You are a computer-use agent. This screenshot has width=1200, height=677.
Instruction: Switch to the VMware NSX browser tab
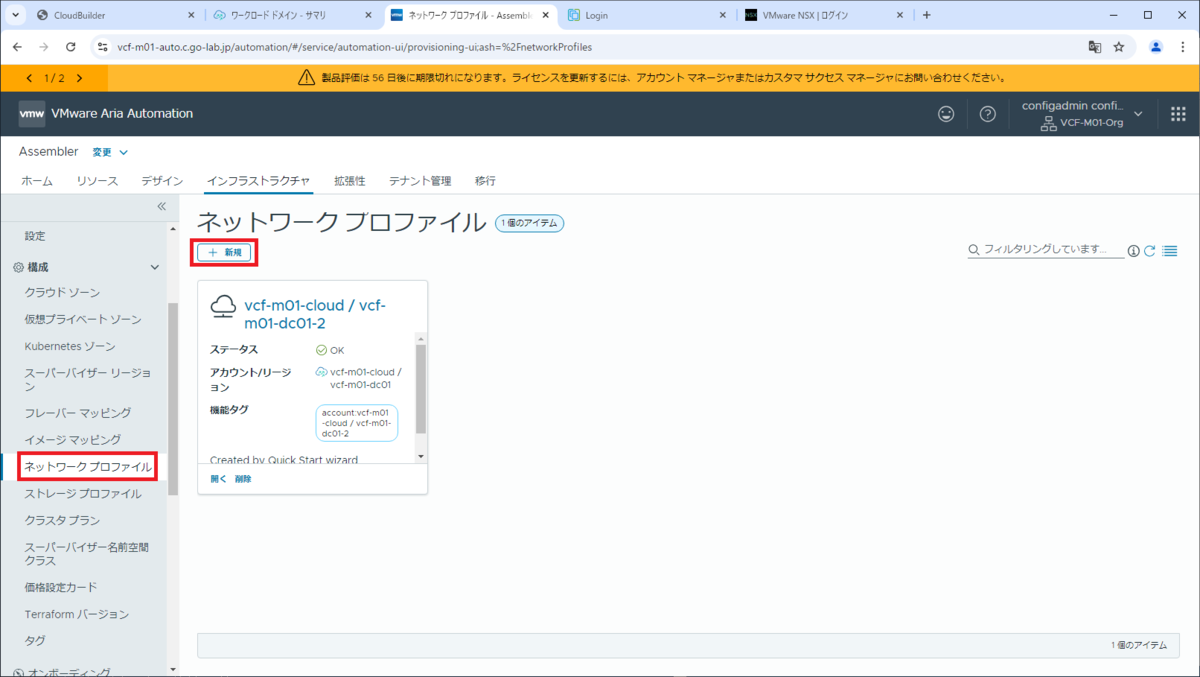825,15
